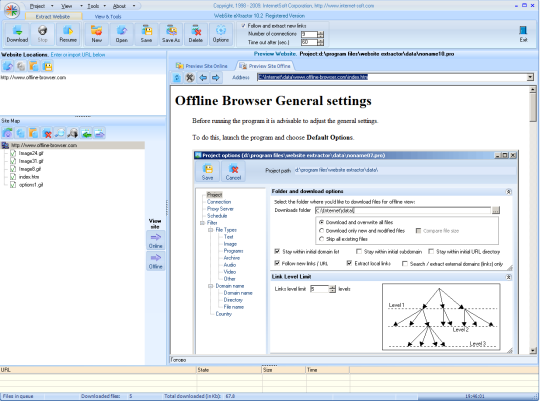
Task: Open the Tools menu
Action: [x=93, y=6]
